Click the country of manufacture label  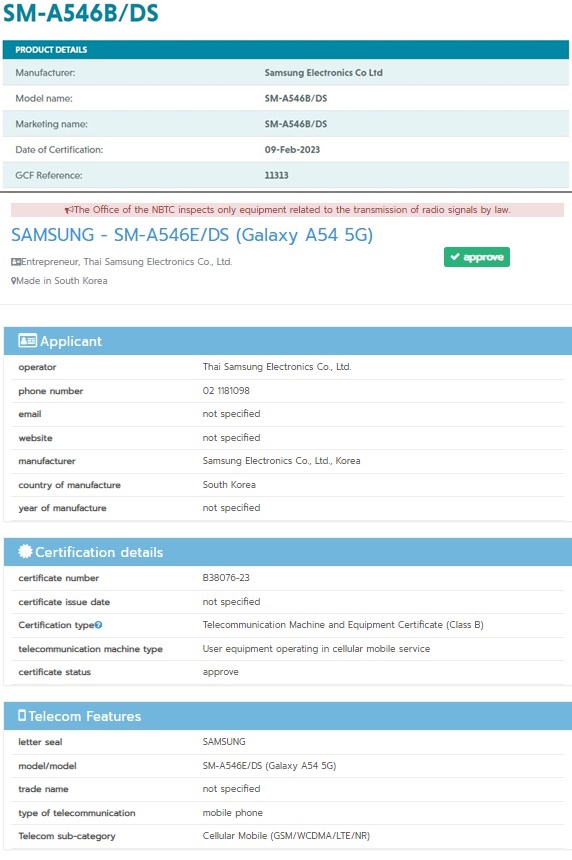point(69,485)
